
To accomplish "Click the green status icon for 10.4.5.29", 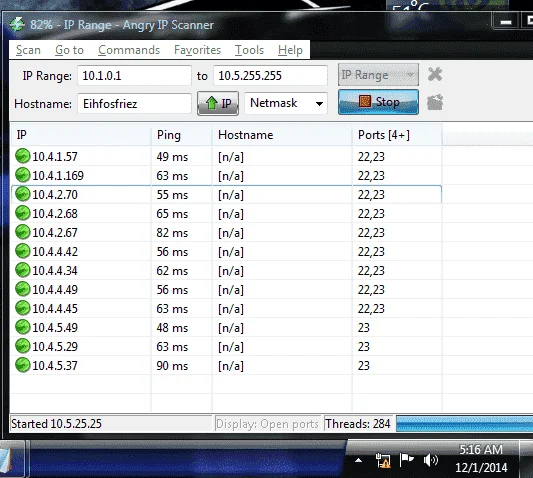I will (x=23, y=346).
